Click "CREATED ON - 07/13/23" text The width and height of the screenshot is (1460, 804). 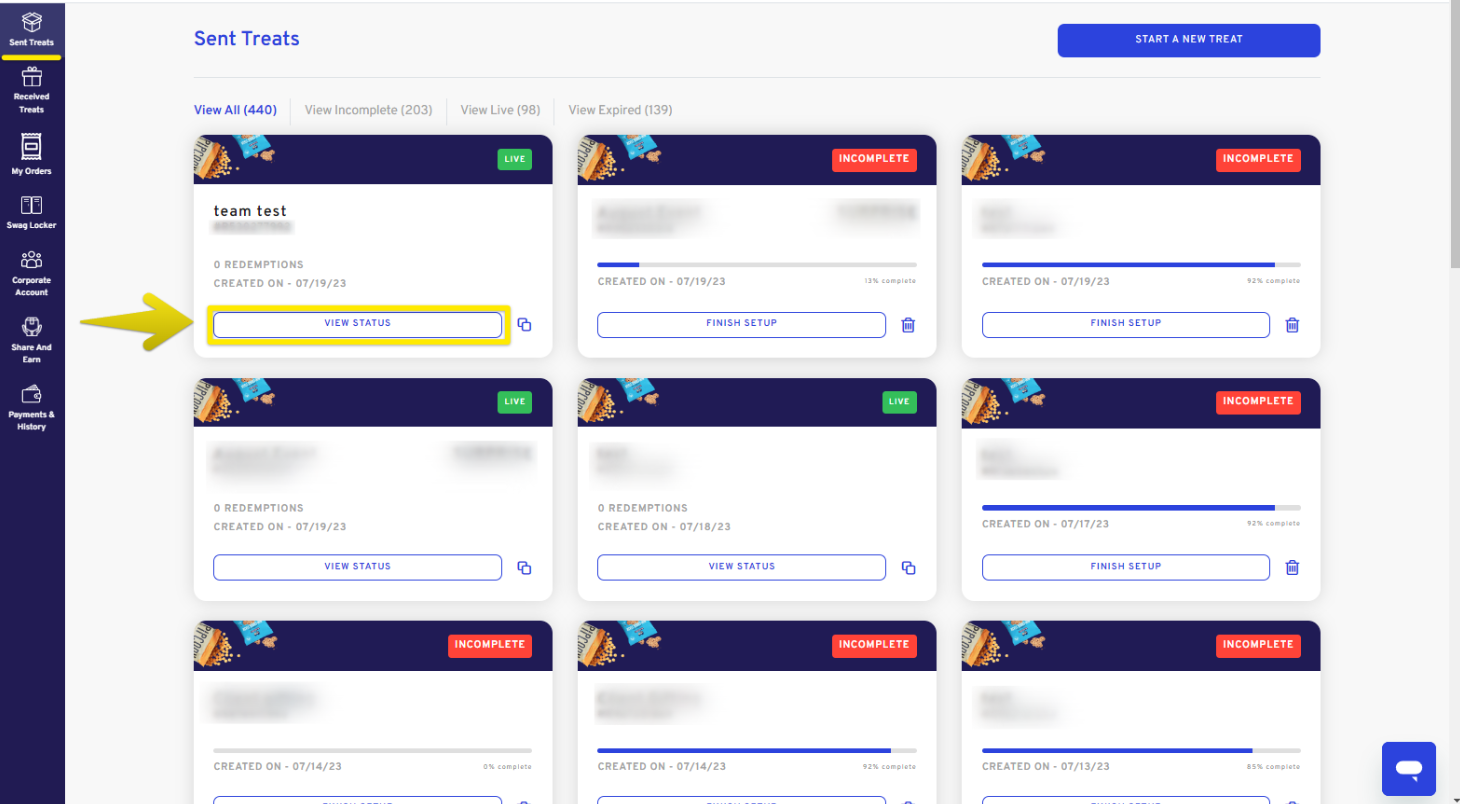pyautogui.click(x=1048, y=767)
